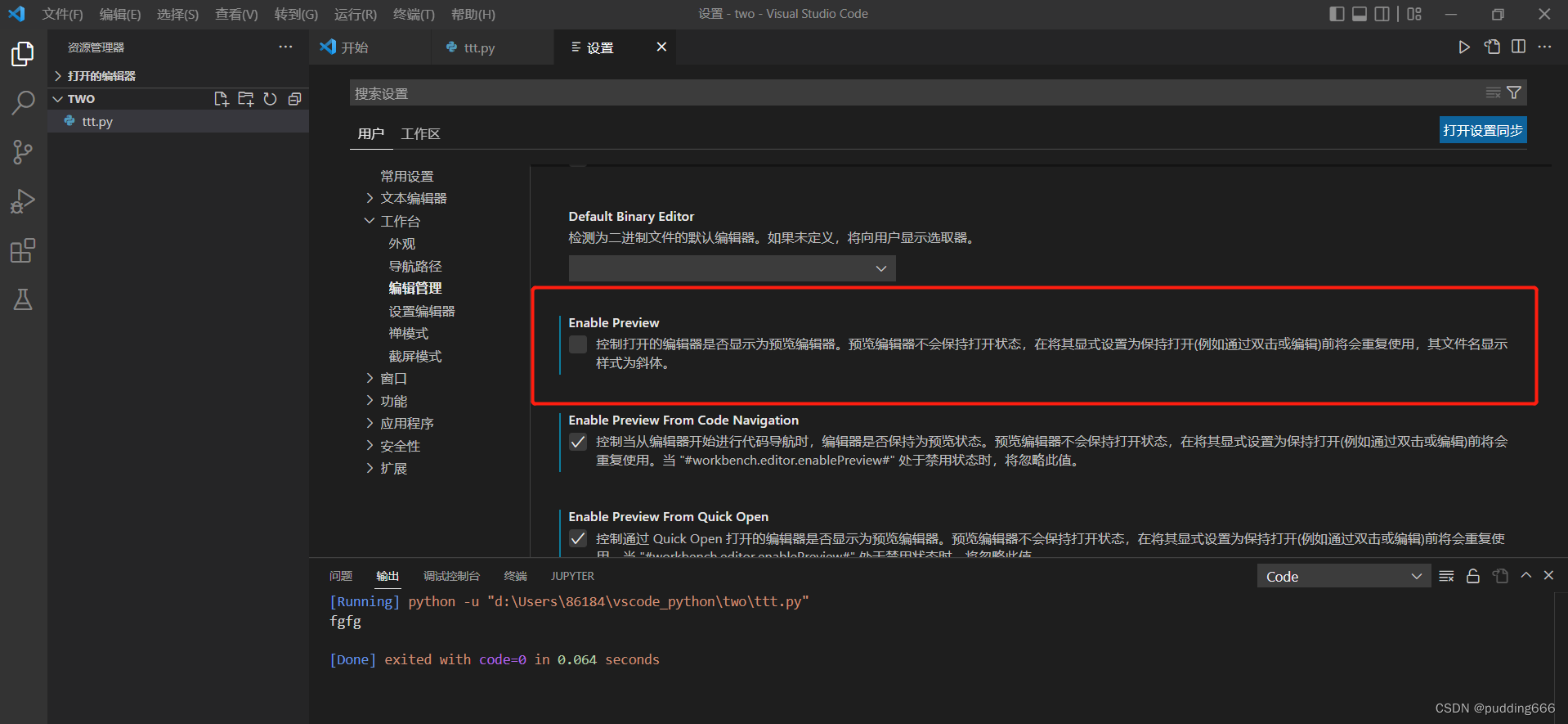Expand 文本编辑器 settings category
The image size is (1568, 724).
pos(370,198)
